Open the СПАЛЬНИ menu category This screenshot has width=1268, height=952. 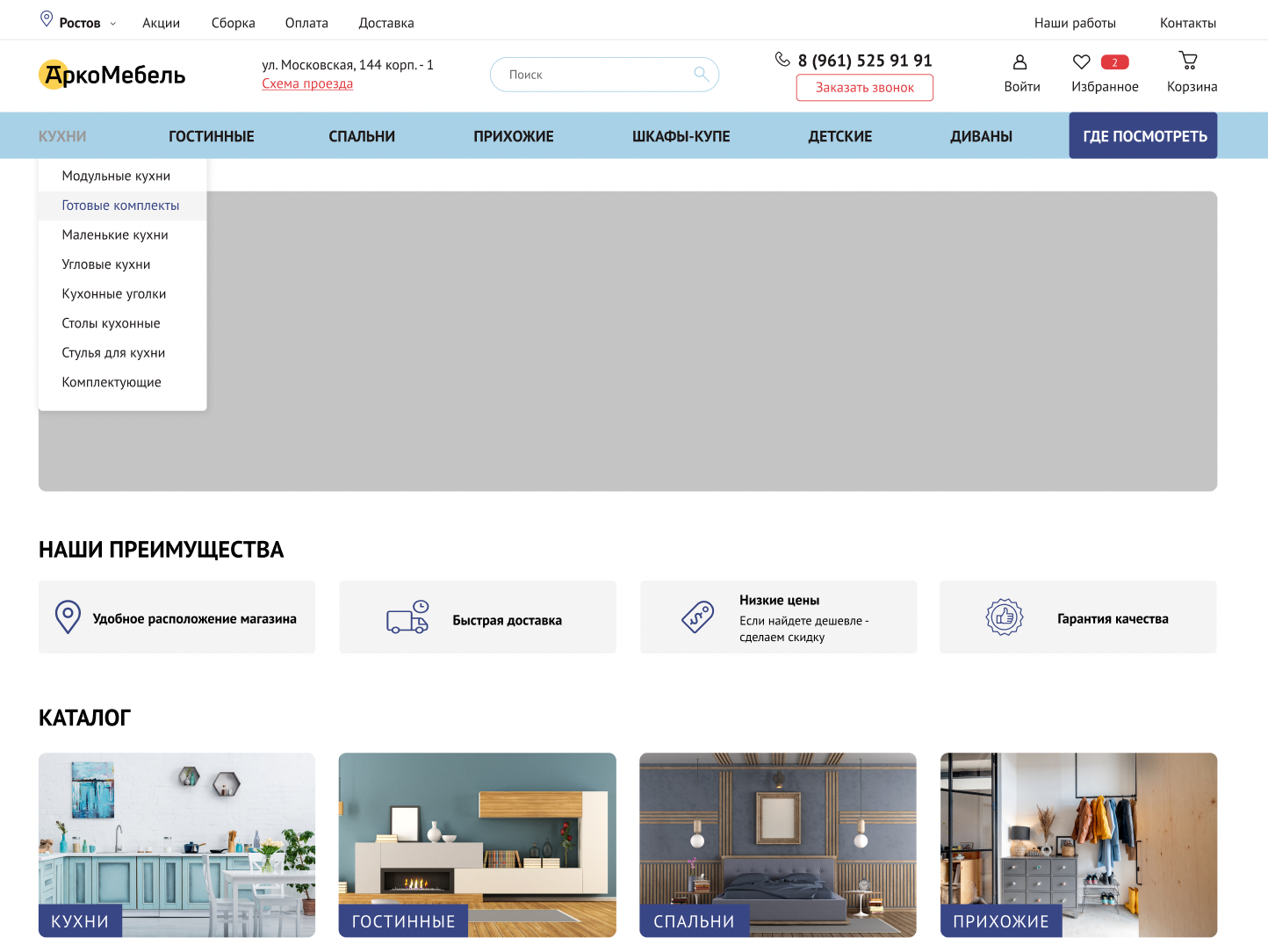[x=362, y=136]
